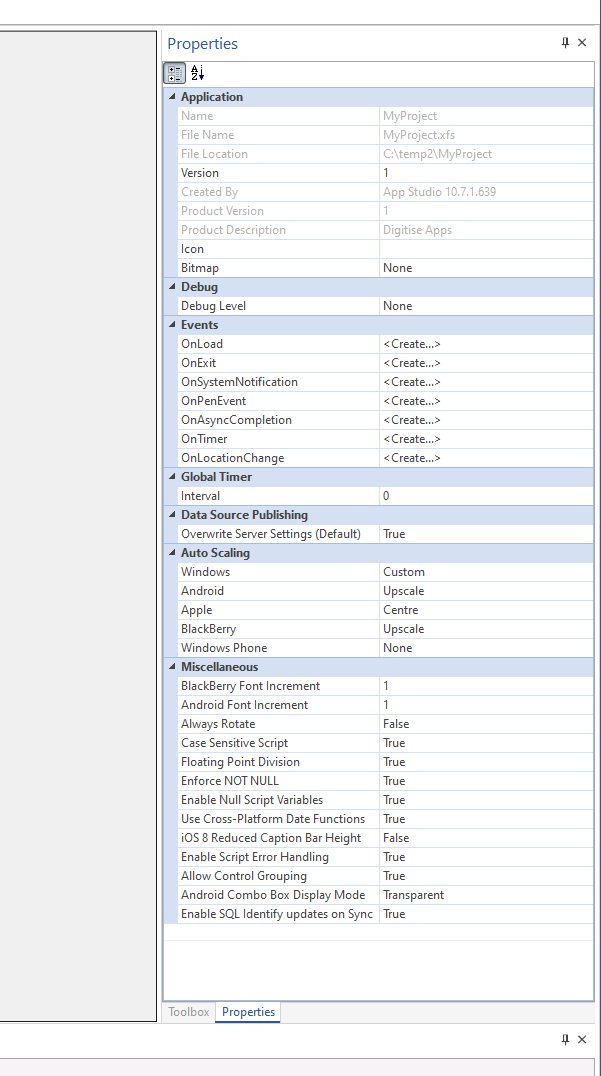The height and width of the screenshot is (1076, 601).
Task: Select the Debug Level property label
Action: pyautogui.click(x=213, y=306)
